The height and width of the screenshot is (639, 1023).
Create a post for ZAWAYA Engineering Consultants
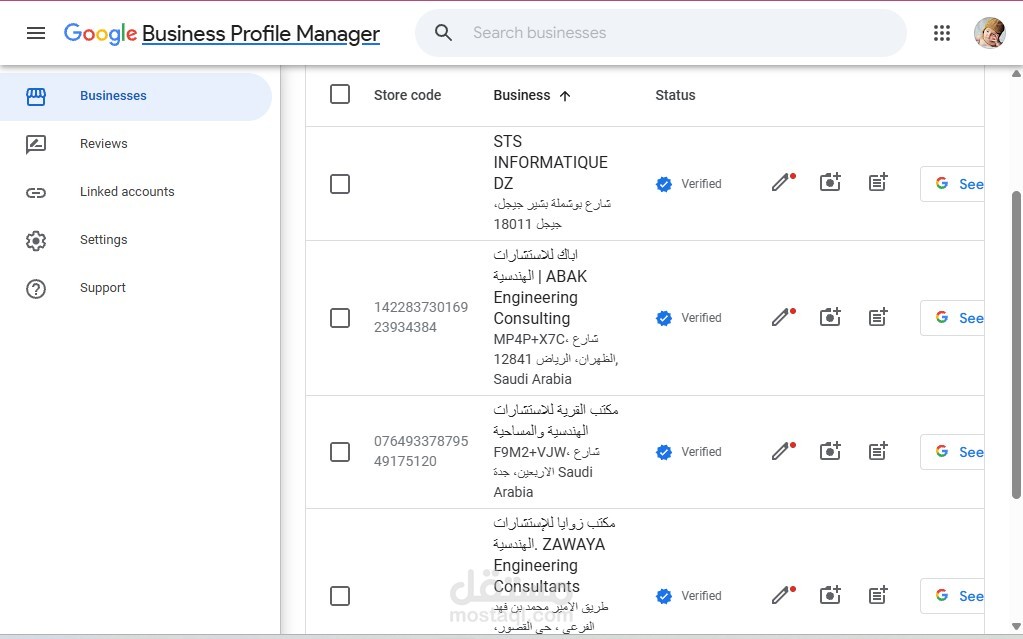coord(877,595)
